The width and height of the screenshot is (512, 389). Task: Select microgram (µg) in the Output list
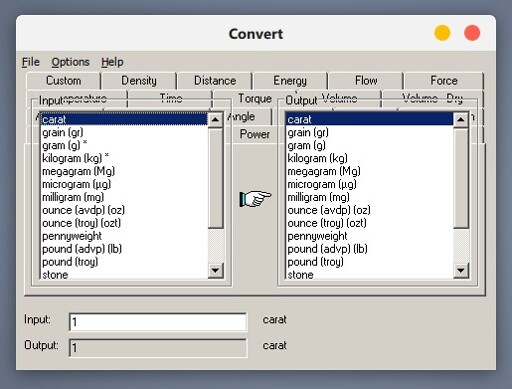(370, 184)
